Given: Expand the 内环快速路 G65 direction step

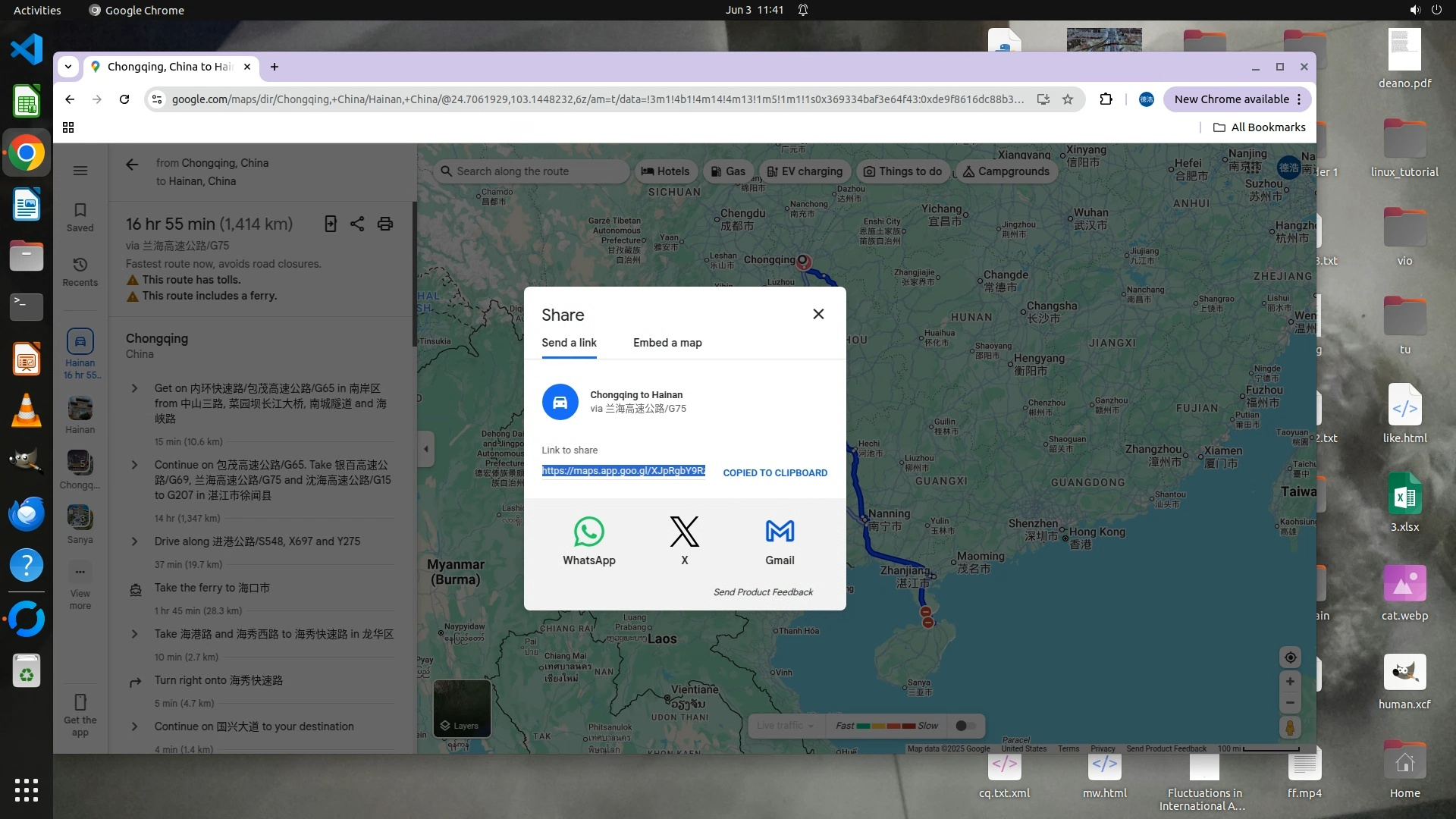Looking at the screenshot, I should click(135, 388).
